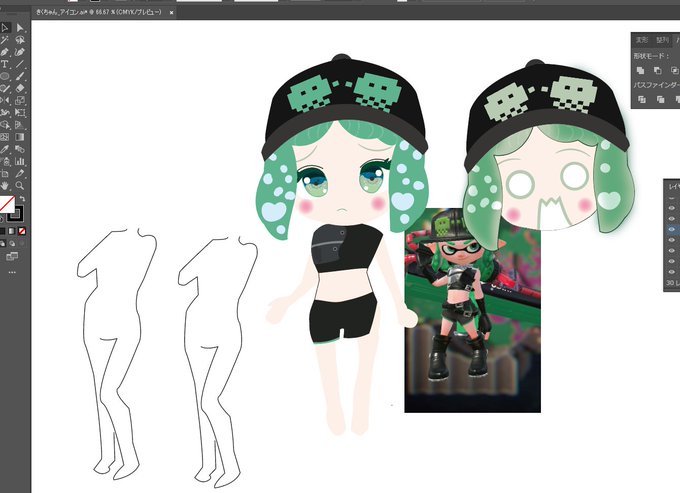Image resolution: width=680 pixels, height=493 pixels.
Task: Select the leftmost body outline path
Action: pyautogui.click(x=116, y=354)
